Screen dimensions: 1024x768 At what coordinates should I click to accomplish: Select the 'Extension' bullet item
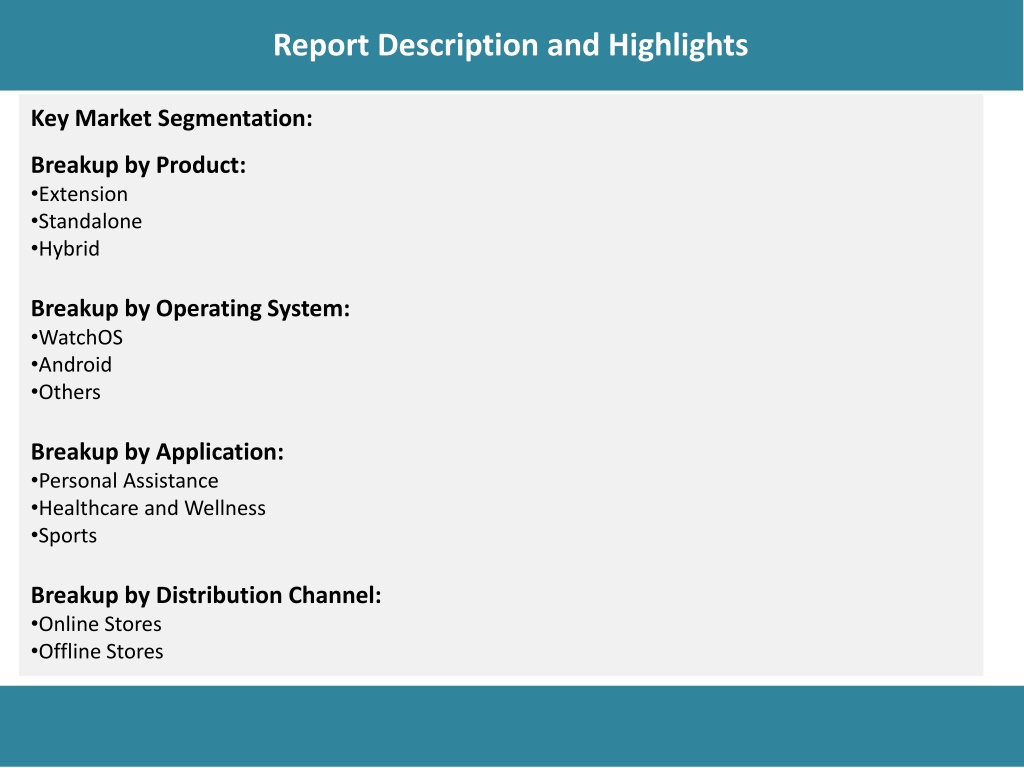80,195
